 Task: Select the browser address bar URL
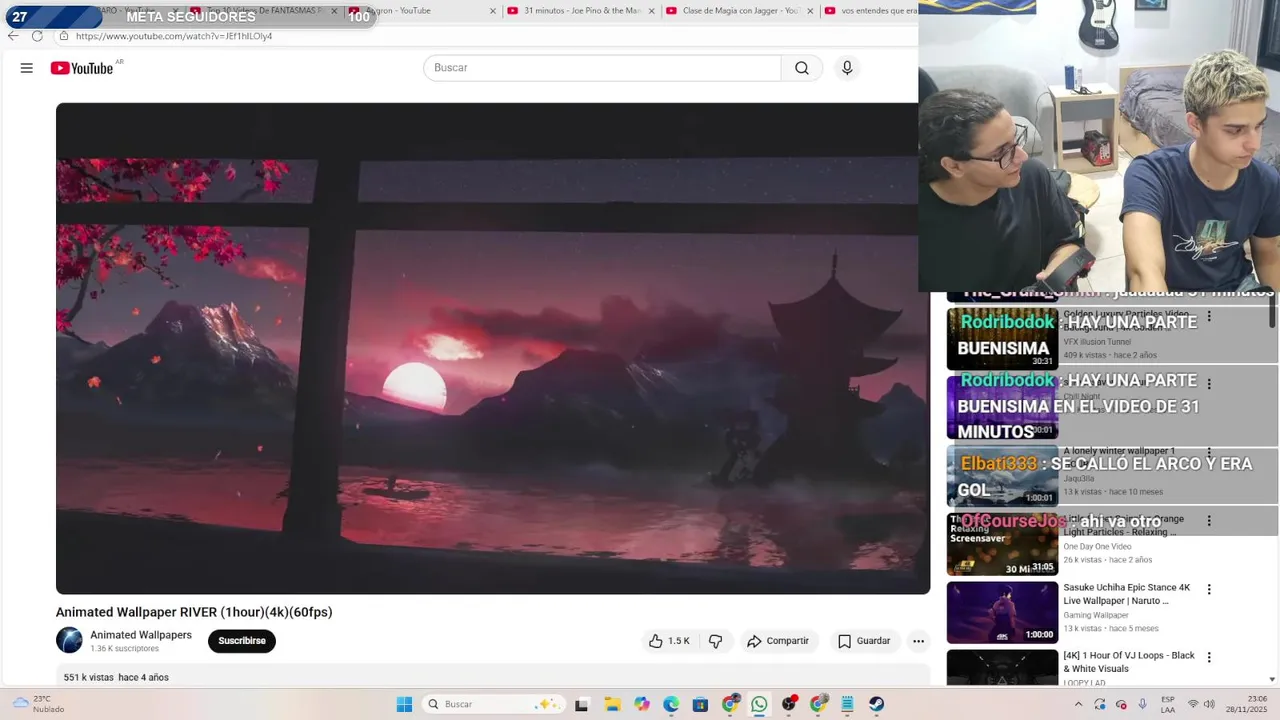coord(174,36)
